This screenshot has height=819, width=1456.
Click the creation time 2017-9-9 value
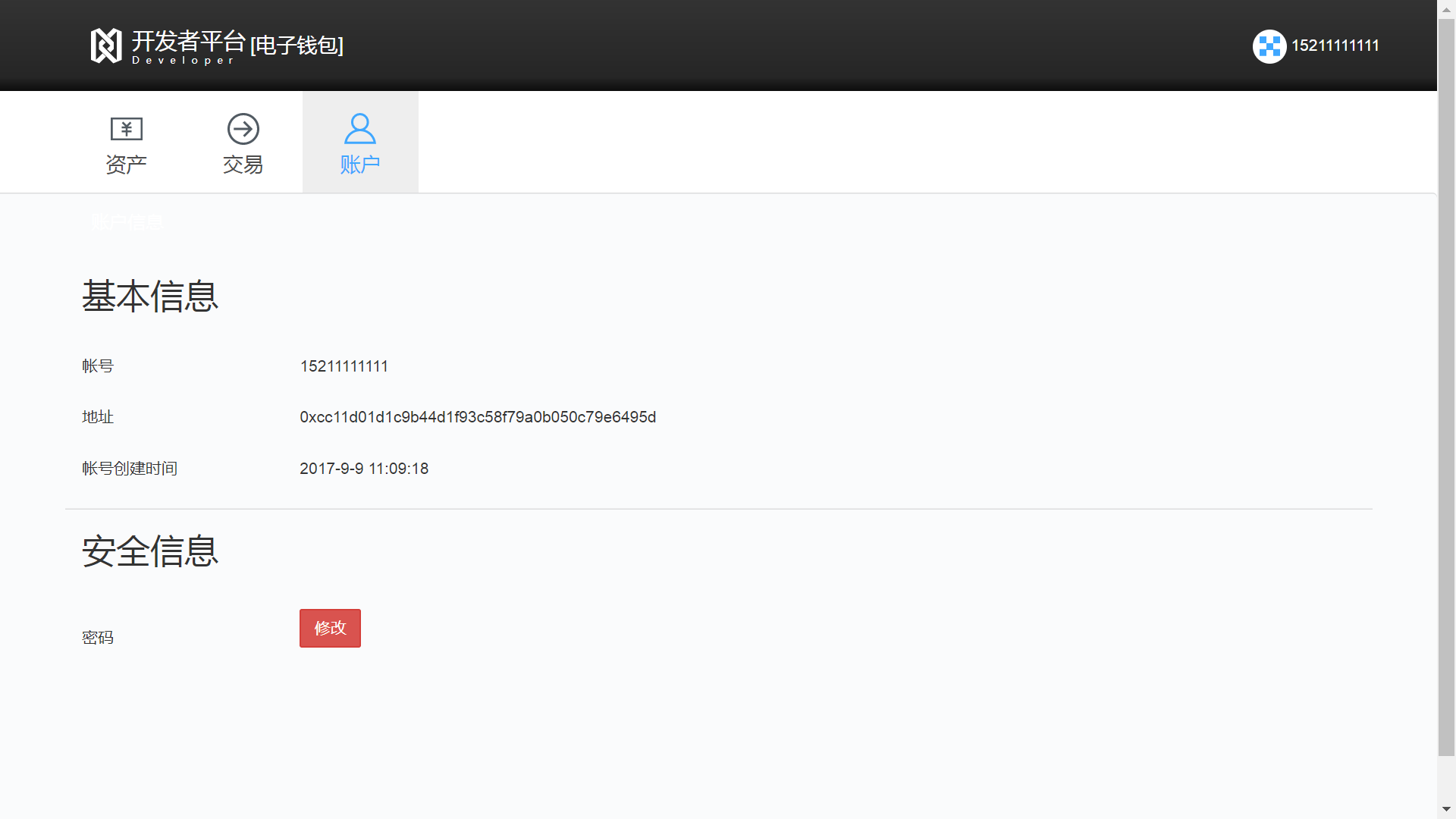(364, 469)
